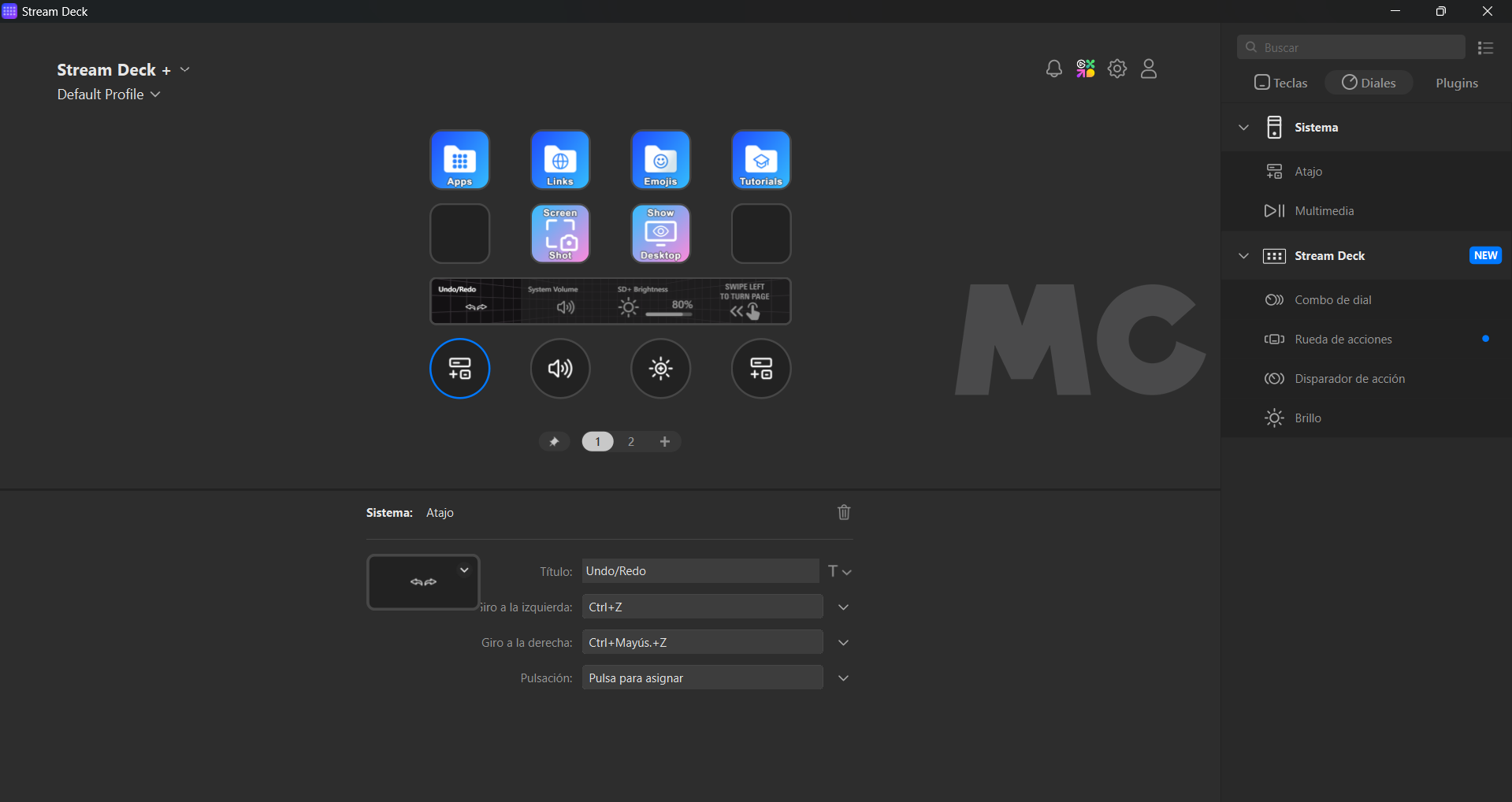This screenshot has height=802, width=1512.
Task: Toggle the action list view
Action: pyautogui.click(x=1485, y=48)
